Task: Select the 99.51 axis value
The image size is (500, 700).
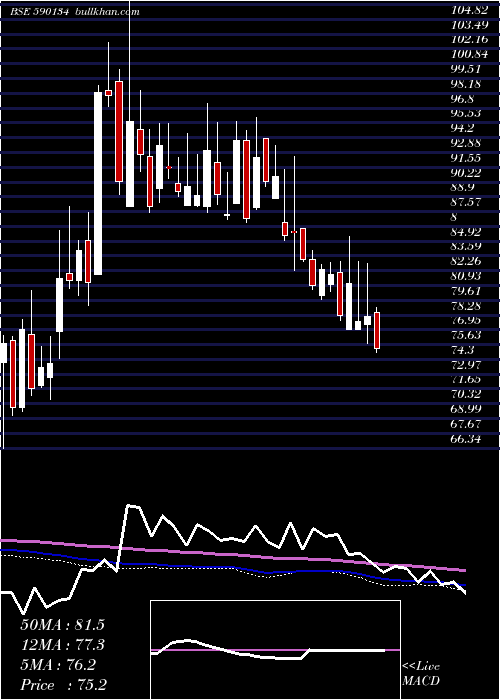Action: (x=466, y=69)
